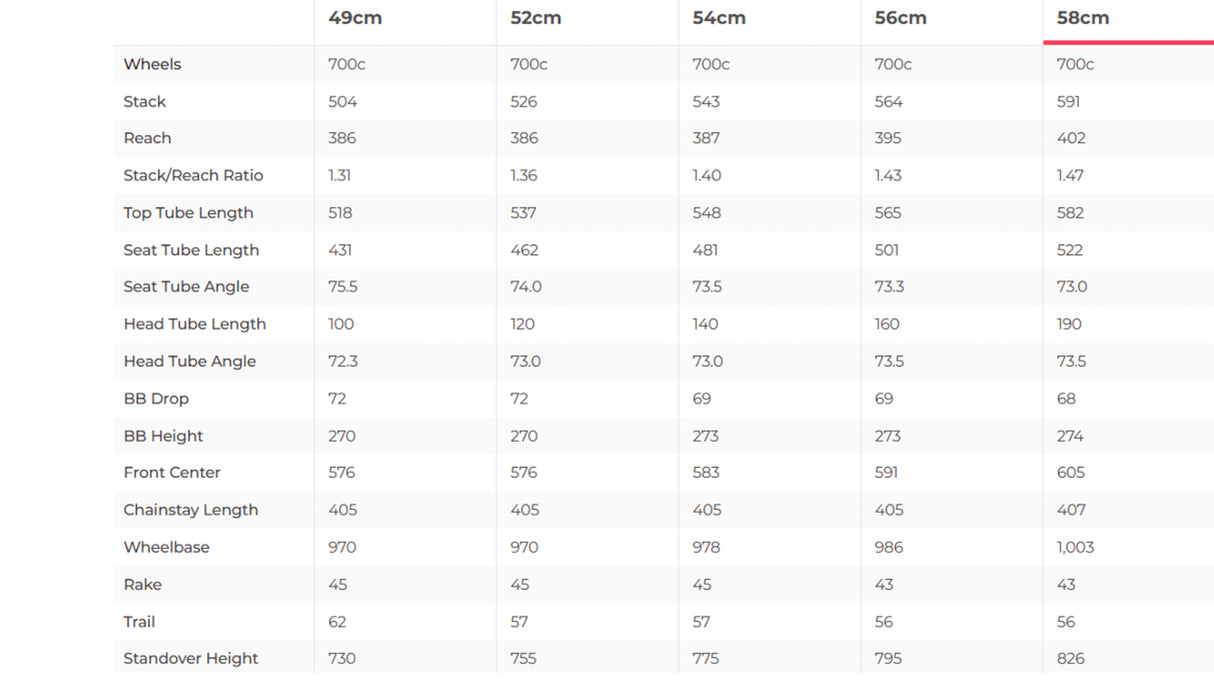Screen dimensions: 1214x683
Task: Click the Top Tube Length row label
Action: tap(188, 213)
